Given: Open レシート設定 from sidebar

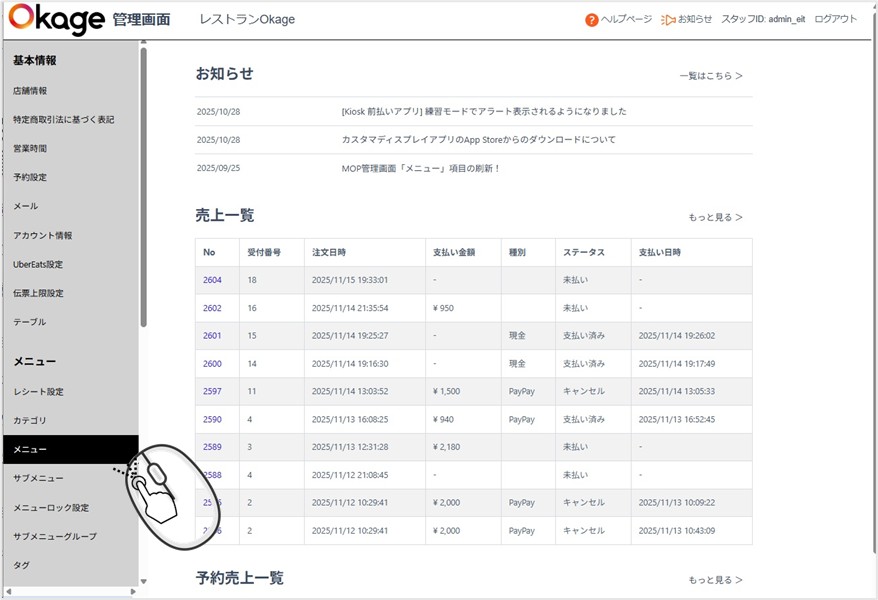Looking at the screenshot, I should tap(38, 392).
